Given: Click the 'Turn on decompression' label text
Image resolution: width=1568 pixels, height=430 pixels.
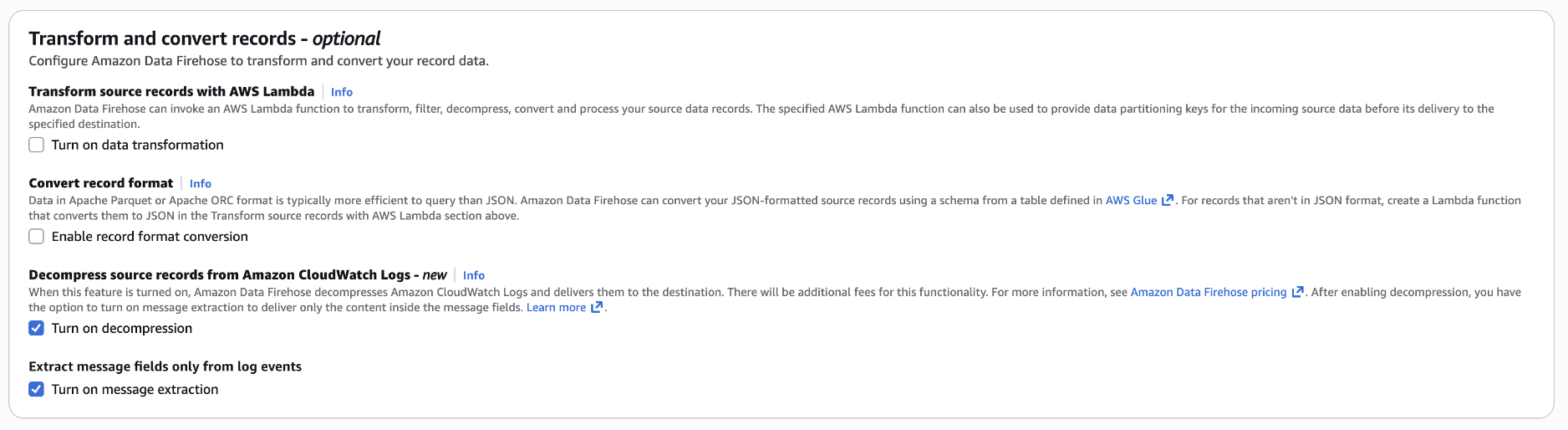Looking at the screenshot, I should tap(122, 328).
